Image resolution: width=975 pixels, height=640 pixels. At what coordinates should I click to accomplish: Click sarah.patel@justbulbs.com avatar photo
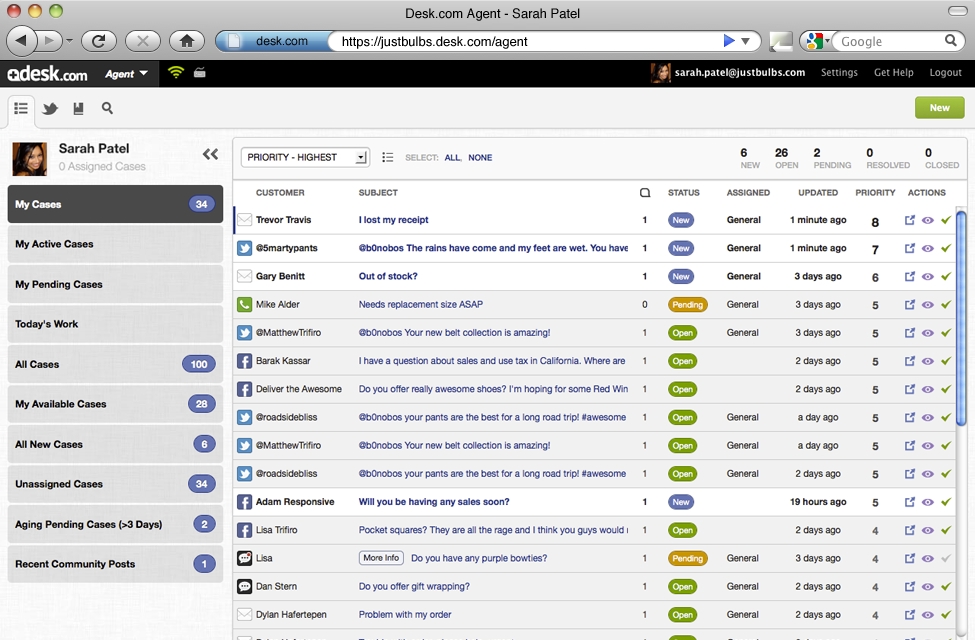click(x=660, y=73)
